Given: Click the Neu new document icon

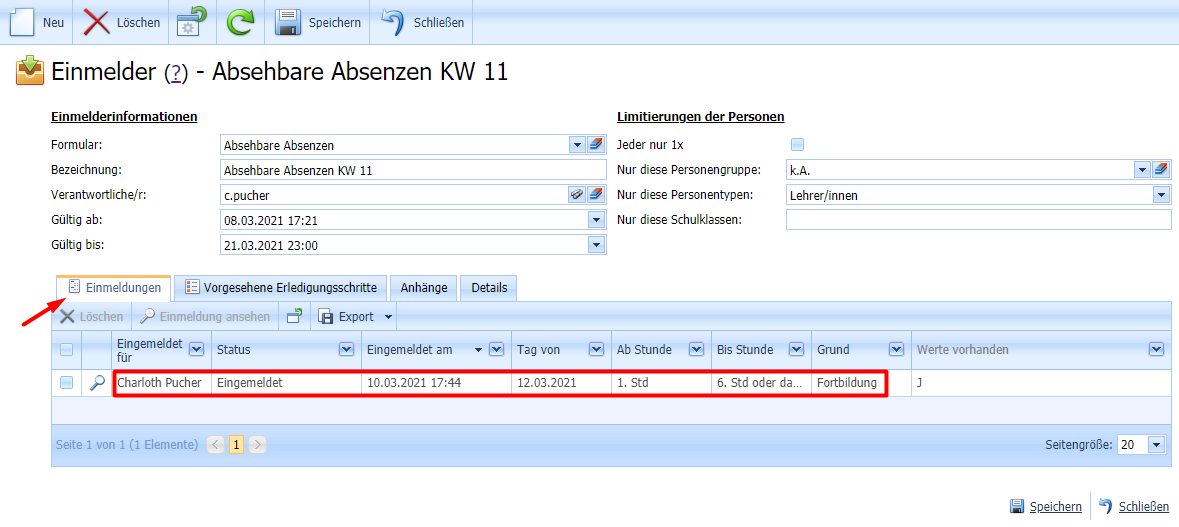Looking at the screenshot, I should point(22,22).
